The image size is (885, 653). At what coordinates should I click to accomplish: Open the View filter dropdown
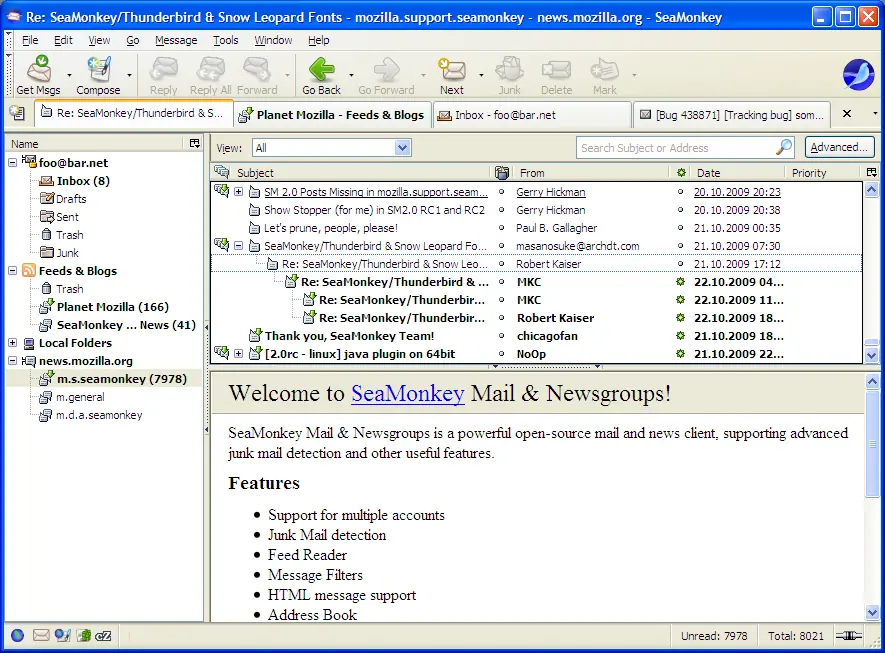click(332, 148)
